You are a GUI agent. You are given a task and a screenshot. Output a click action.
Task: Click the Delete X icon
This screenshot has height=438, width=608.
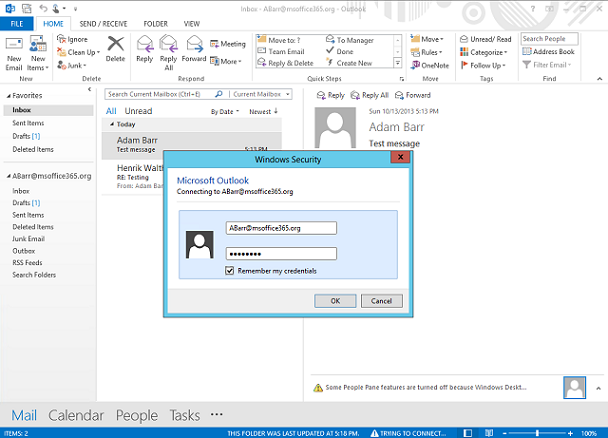[116, 44]
